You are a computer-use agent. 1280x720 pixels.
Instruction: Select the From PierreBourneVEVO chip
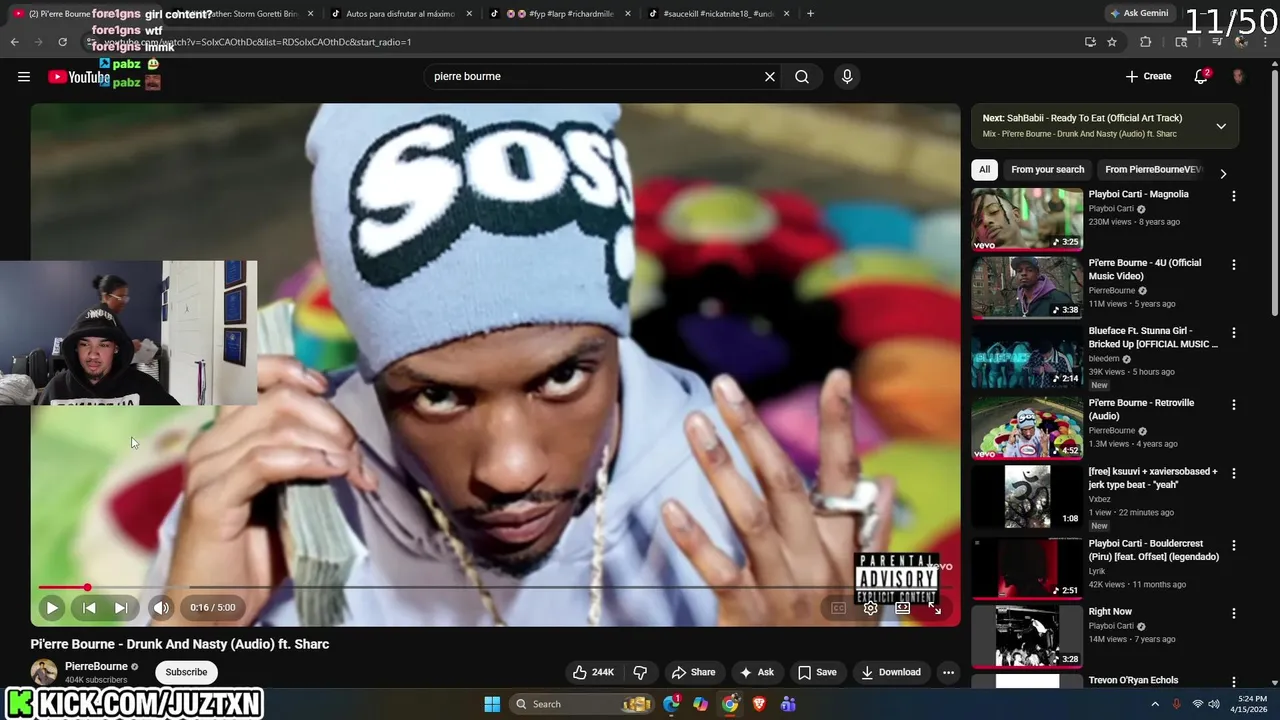click(x=1153, y=170)
